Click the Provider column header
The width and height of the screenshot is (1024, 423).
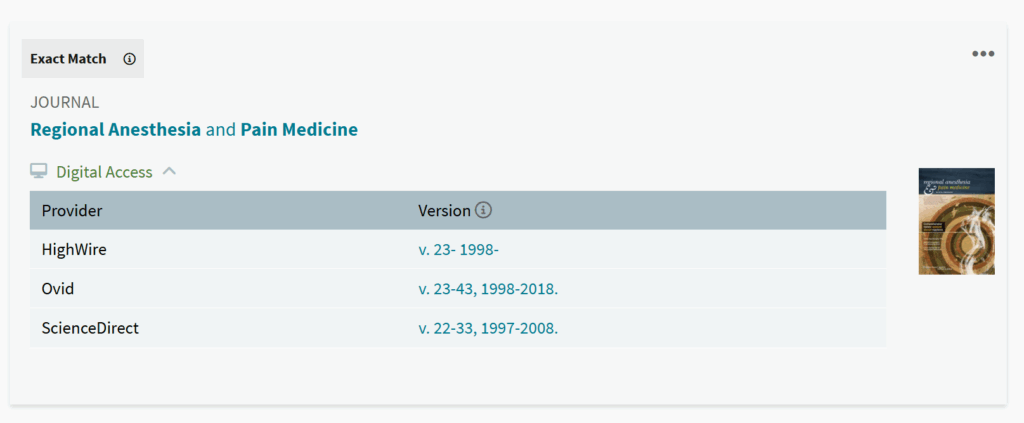(72, 211)
